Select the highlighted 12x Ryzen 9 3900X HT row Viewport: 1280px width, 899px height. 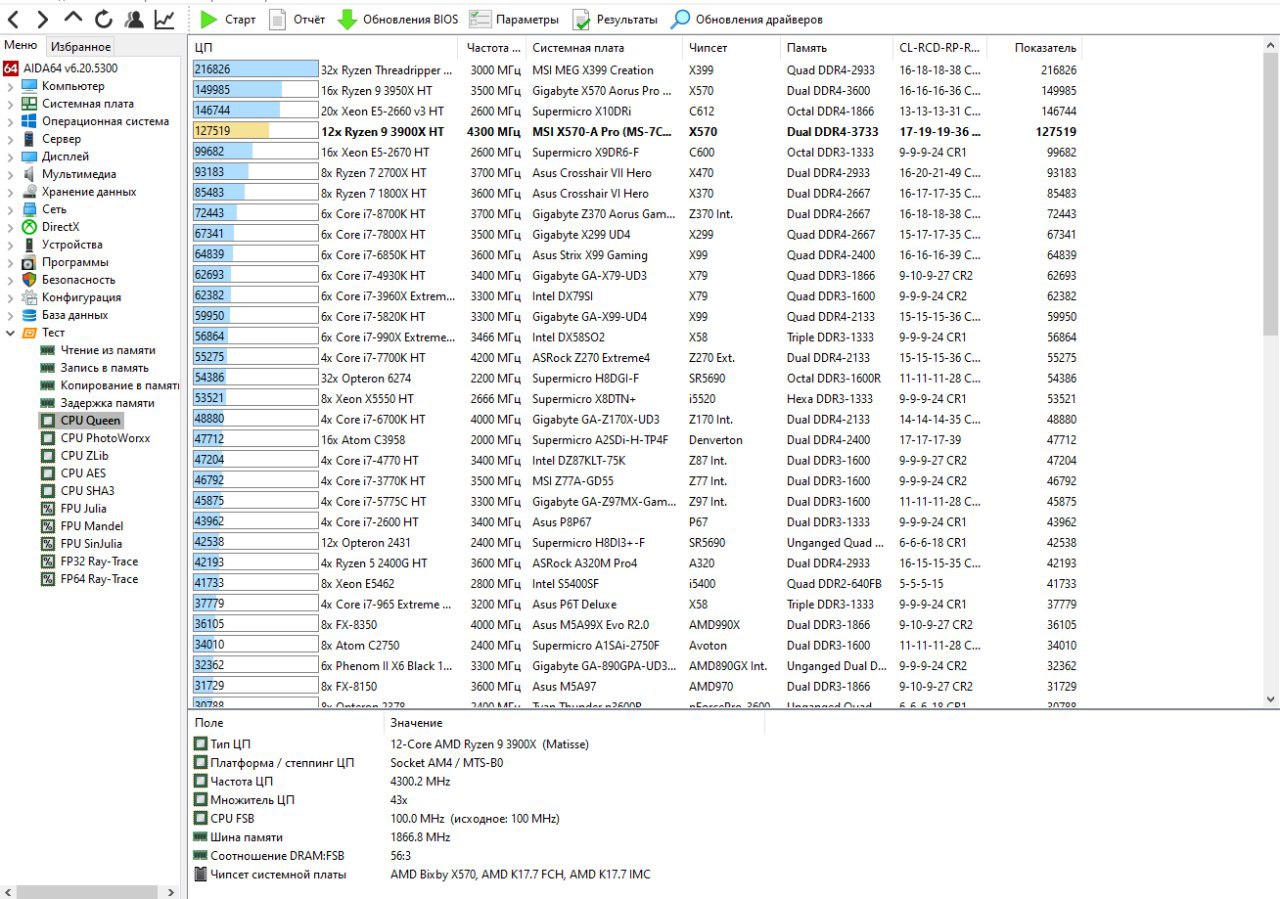pos(635,131)
